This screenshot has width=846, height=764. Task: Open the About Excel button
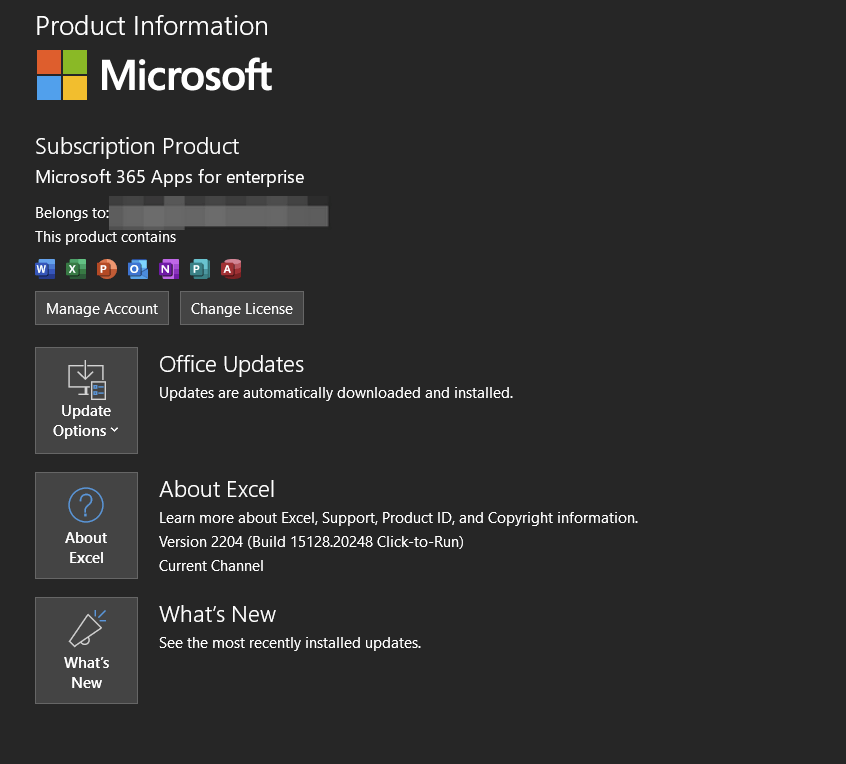tap(86, 526)
